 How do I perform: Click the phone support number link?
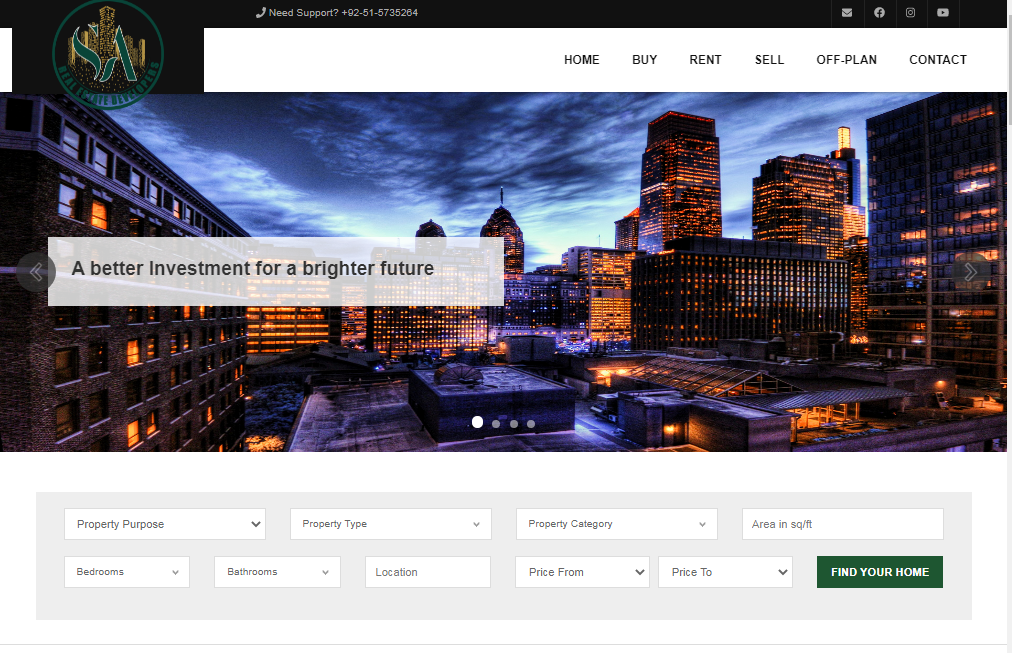[x=337, y=13]
